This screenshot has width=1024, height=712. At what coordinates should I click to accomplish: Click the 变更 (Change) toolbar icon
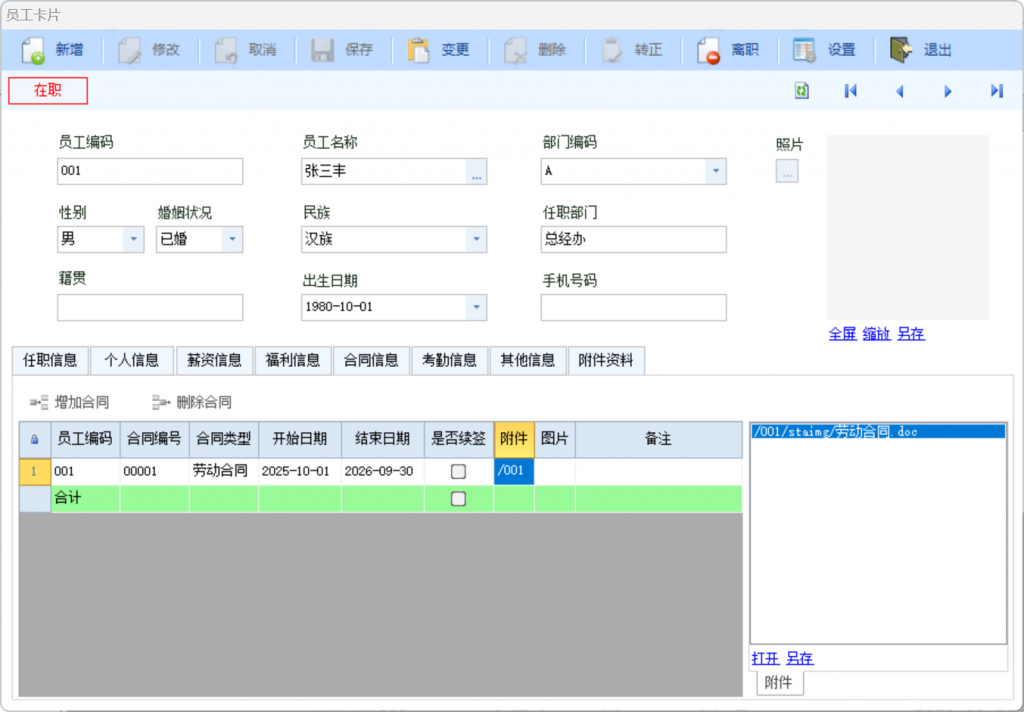pos(419,50)
